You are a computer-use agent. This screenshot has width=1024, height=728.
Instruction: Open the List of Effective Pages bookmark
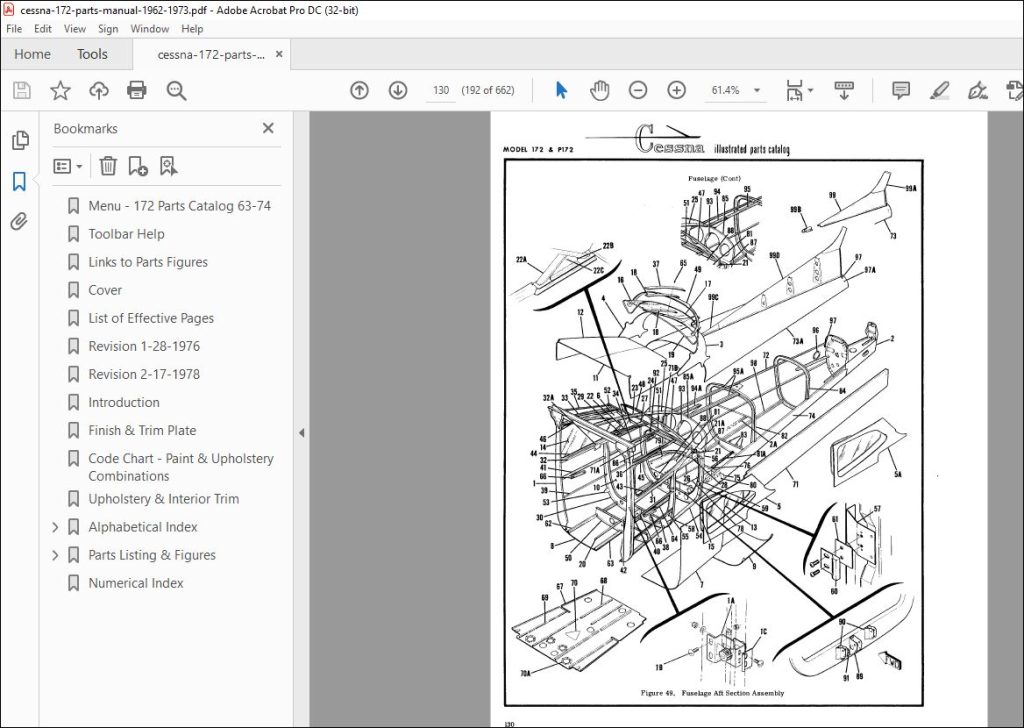(x=151, y=318)
